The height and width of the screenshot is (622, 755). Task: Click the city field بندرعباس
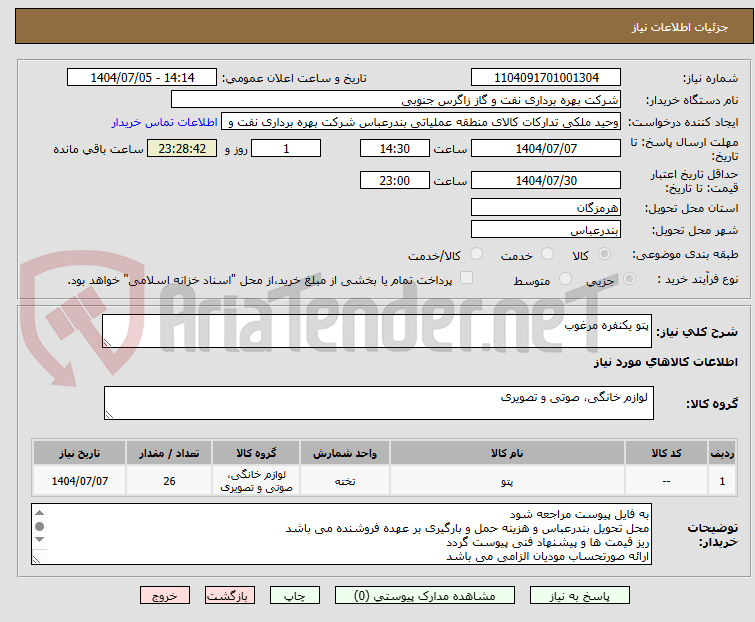(546, 230)
